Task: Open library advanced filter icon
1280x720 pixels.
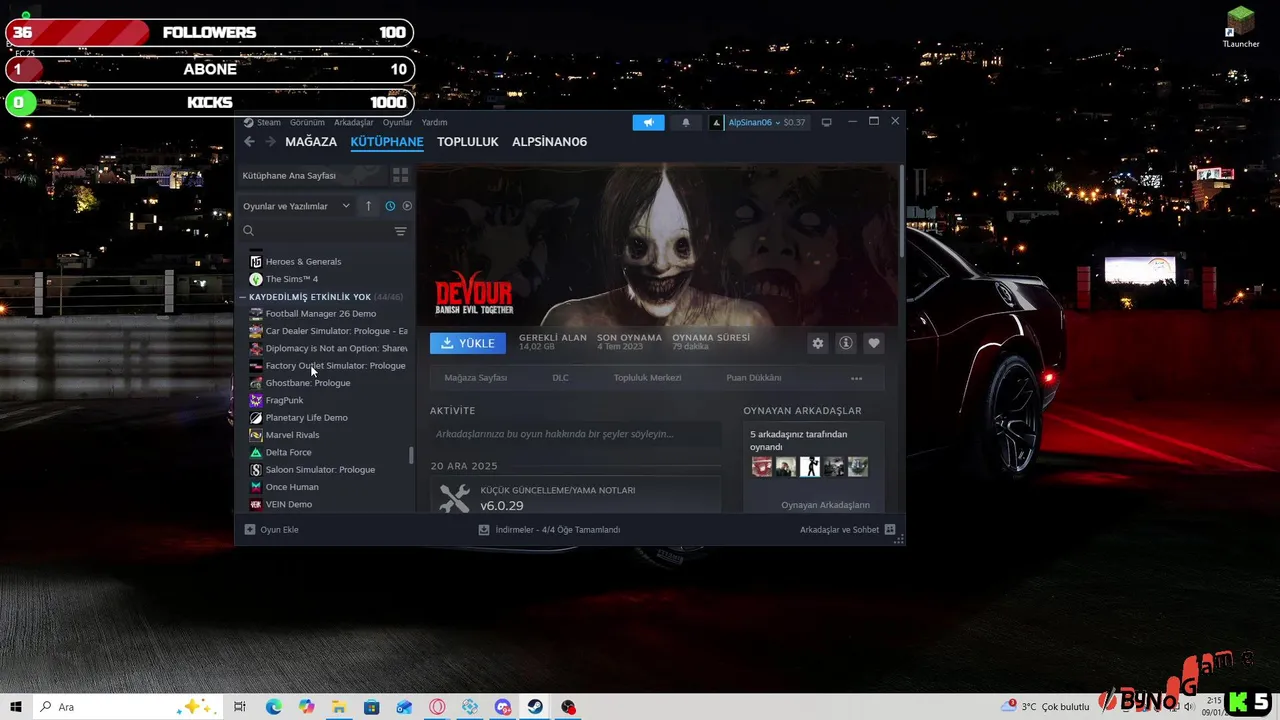Action: (400, 231)
